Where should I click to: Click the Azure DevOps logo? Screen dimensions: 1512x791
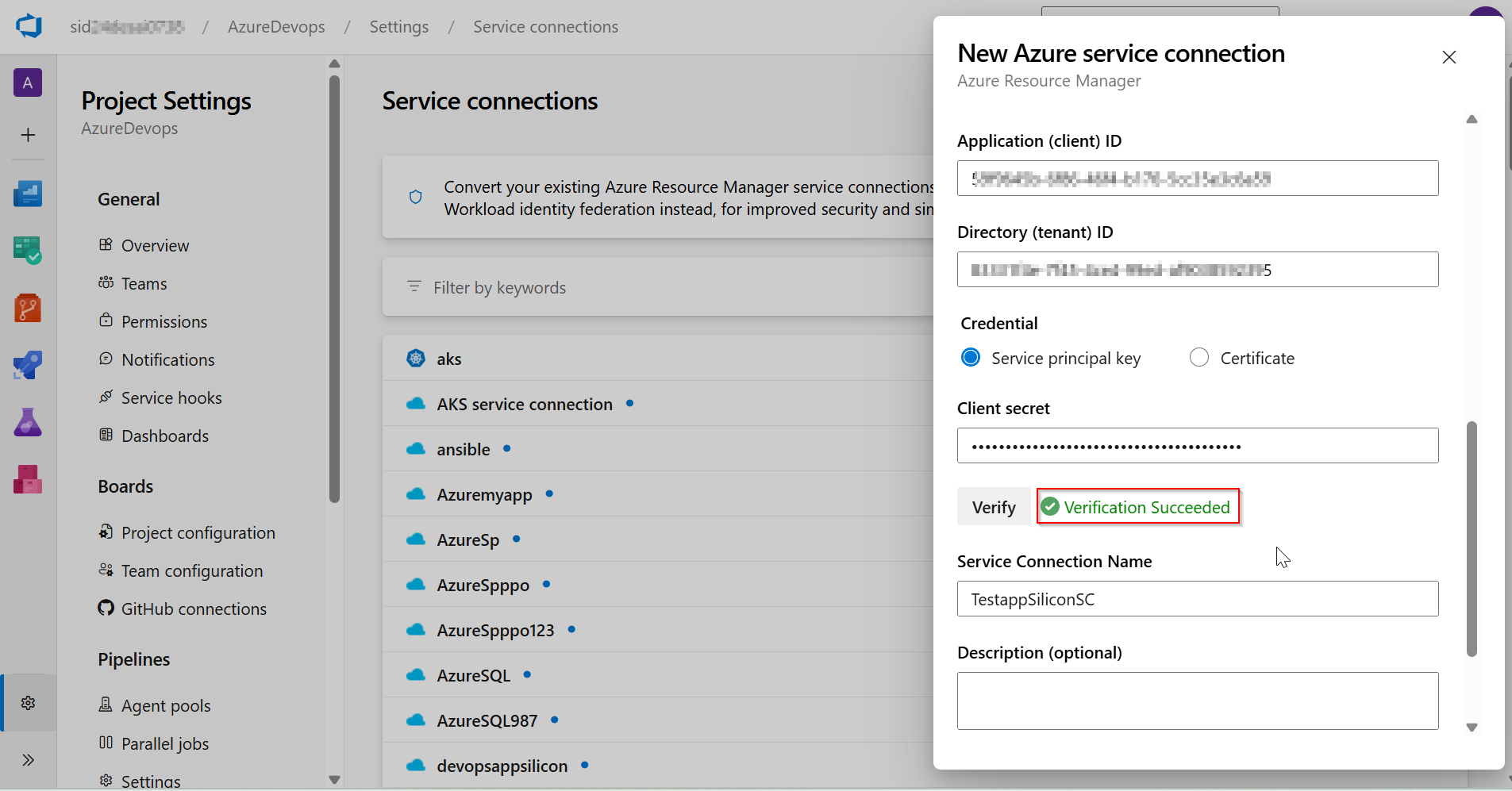click(x=29, y=26)
